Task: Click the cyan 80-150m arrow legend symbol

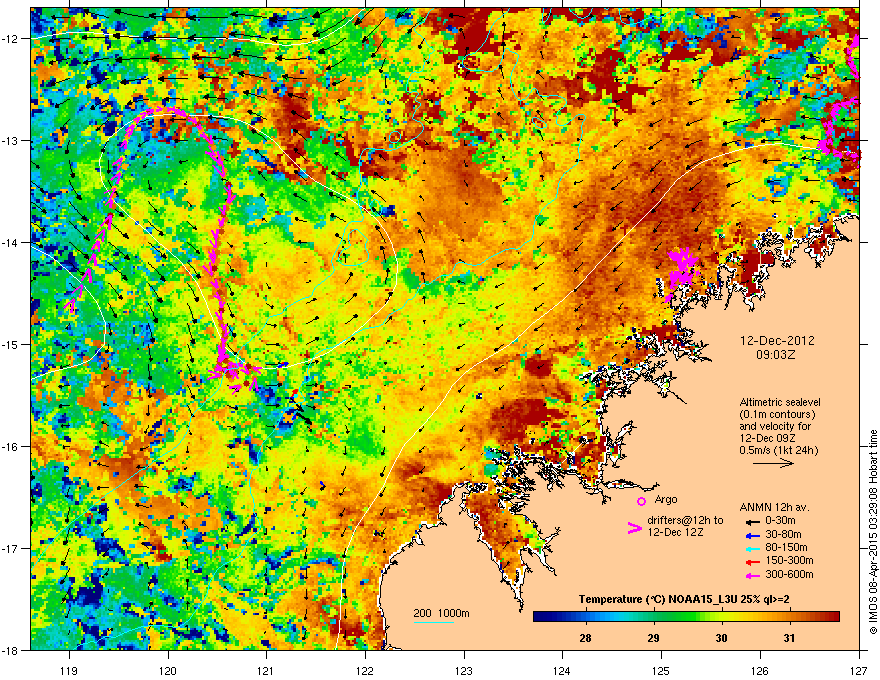Action: [x=751, y=548]
